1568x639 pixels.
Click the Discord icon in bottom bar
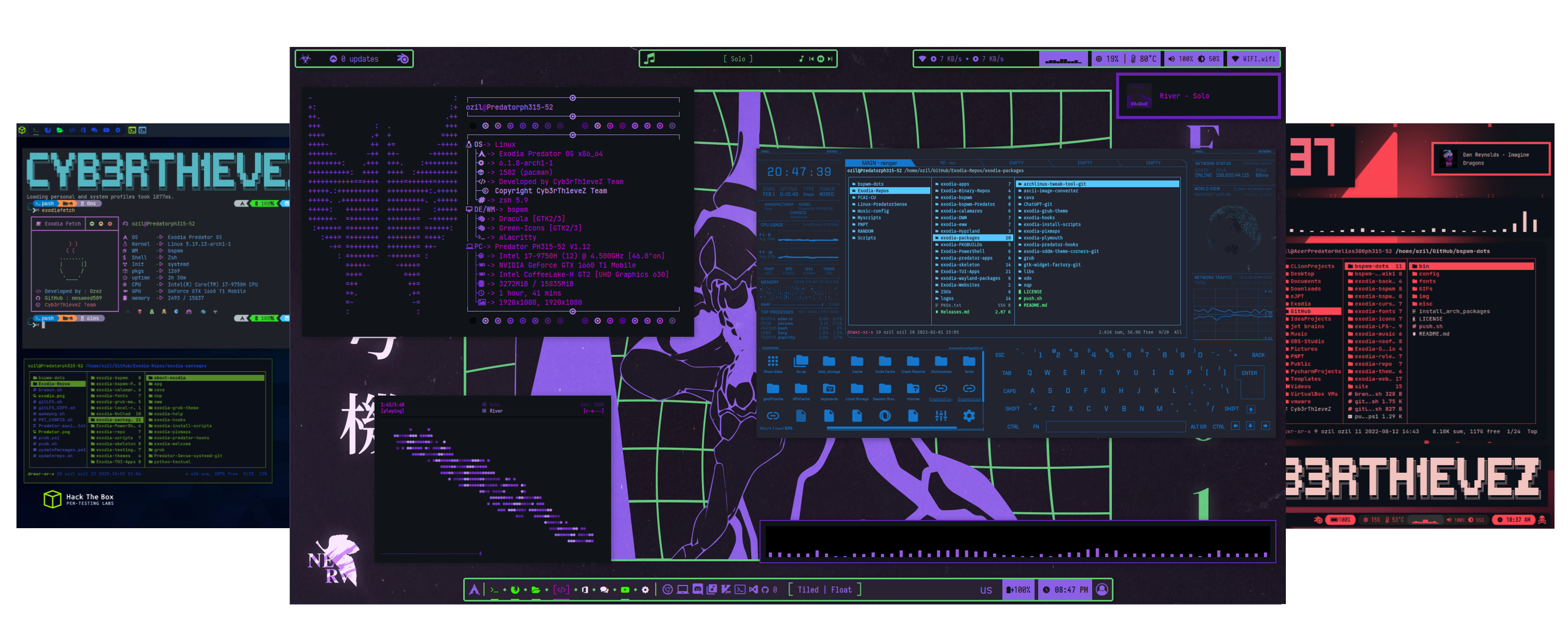pos(698,590)
